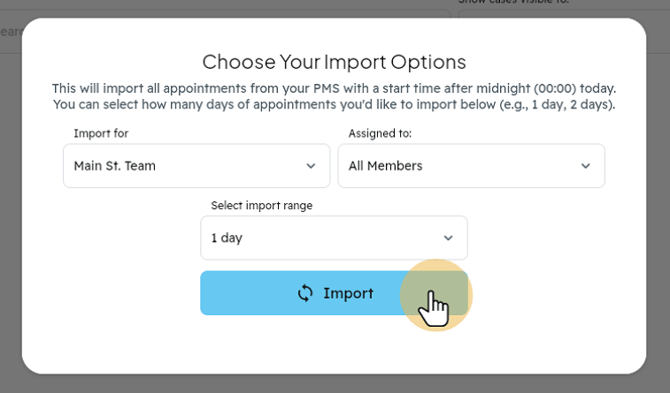Click the Choose Your Import Options heading

[334, 62]
